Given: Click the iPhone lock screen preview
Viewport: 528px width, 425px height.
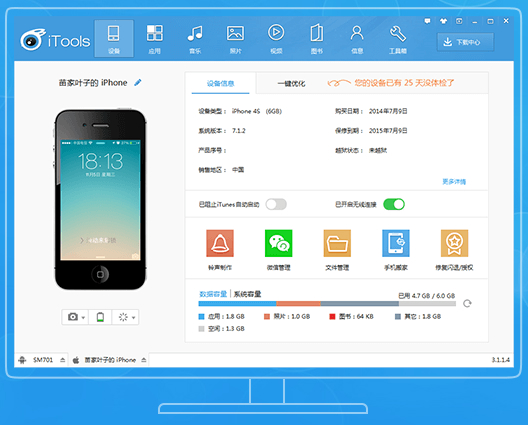Looking at the screenshot, I should coord(100,200).
